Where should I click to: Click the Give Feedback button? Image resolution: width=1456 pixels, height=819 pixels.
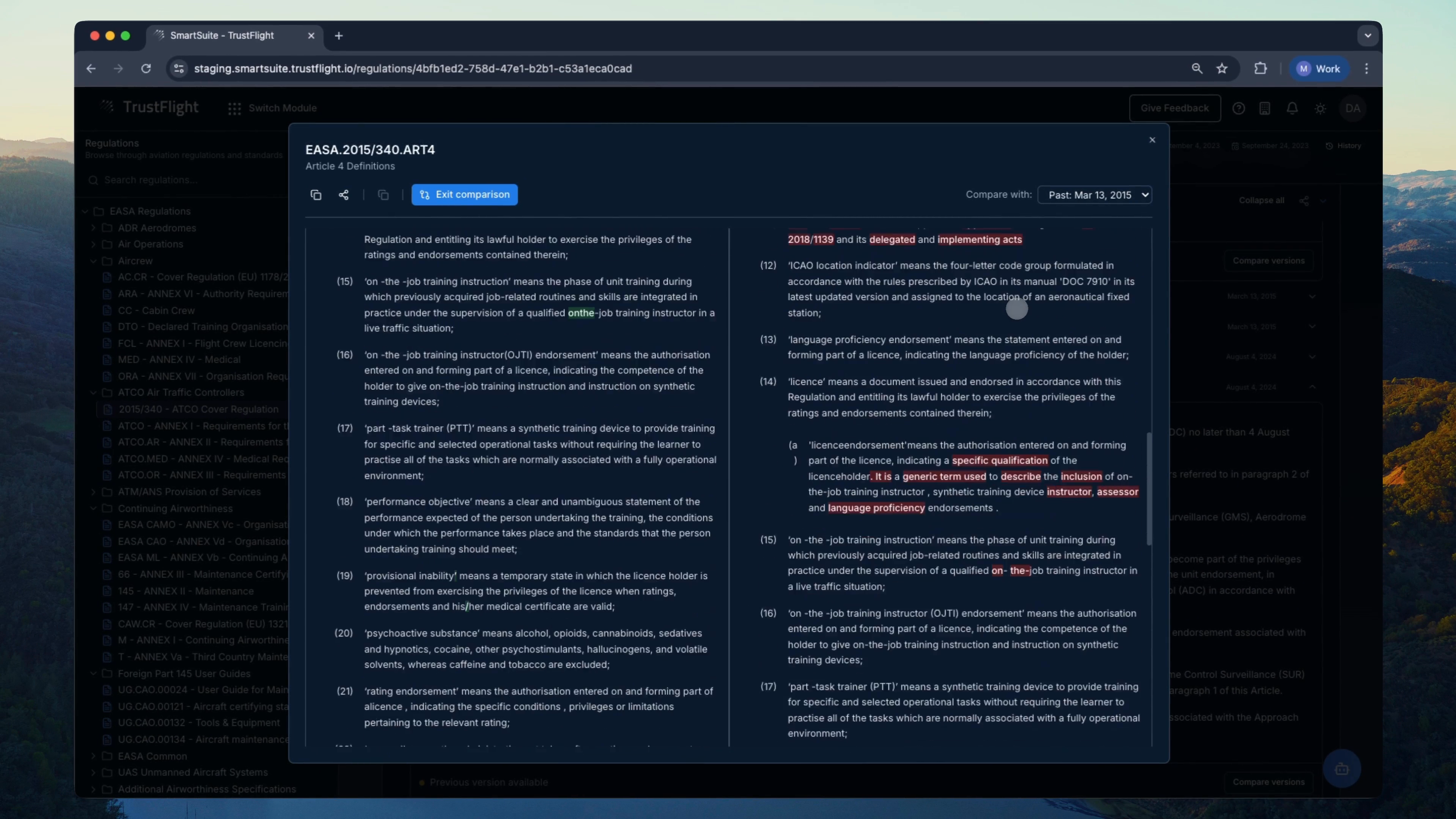click(x=1175, y=108)
